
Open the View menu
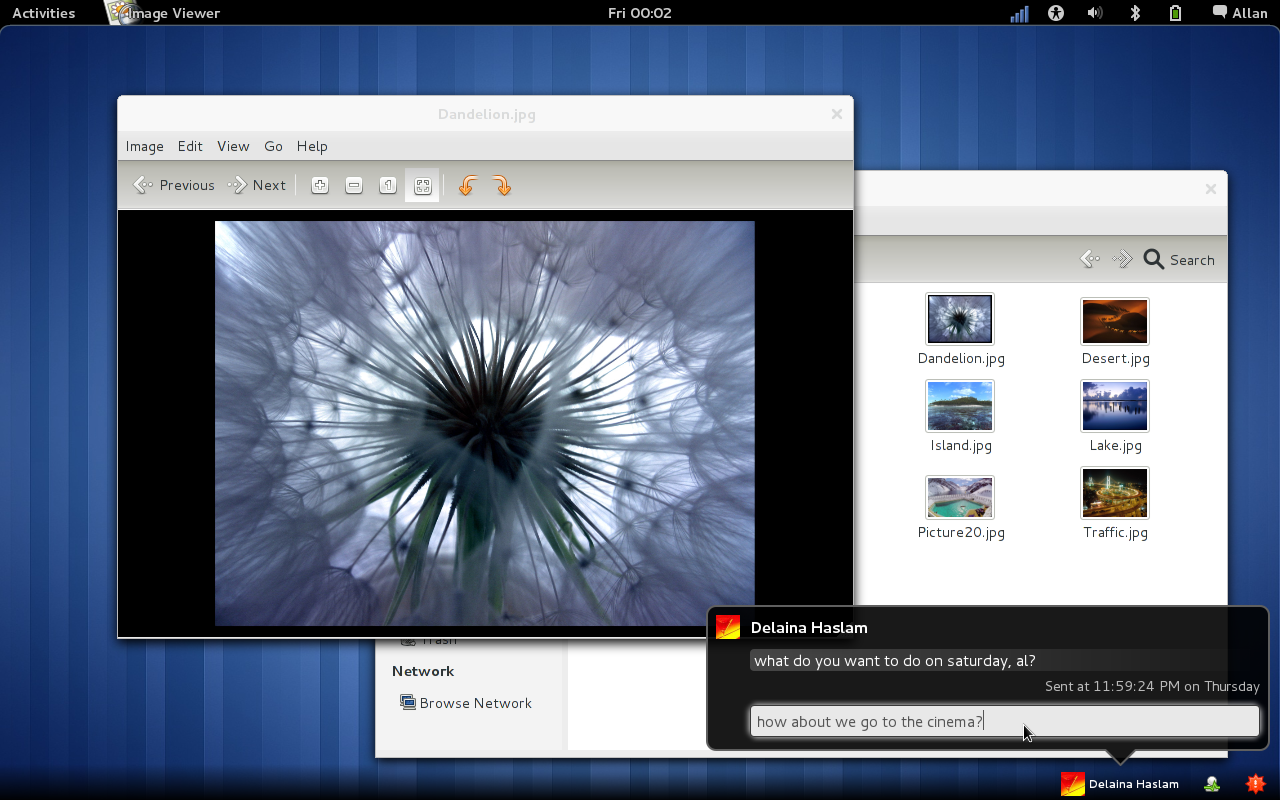coord(233,146)
